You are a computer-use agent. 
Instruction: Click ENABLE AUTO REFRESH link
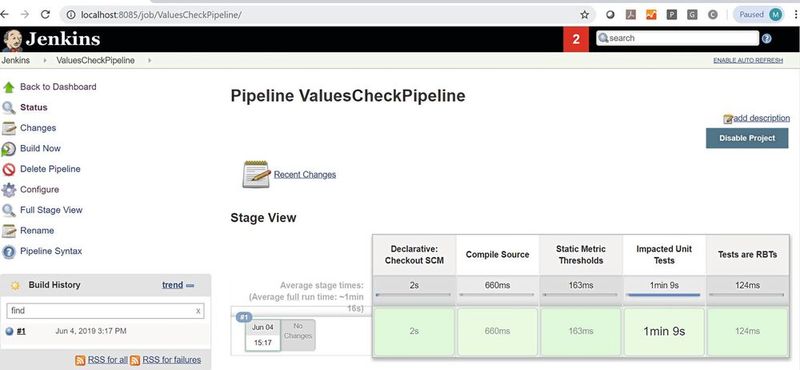pyautogui.click(x=748, y=61)
